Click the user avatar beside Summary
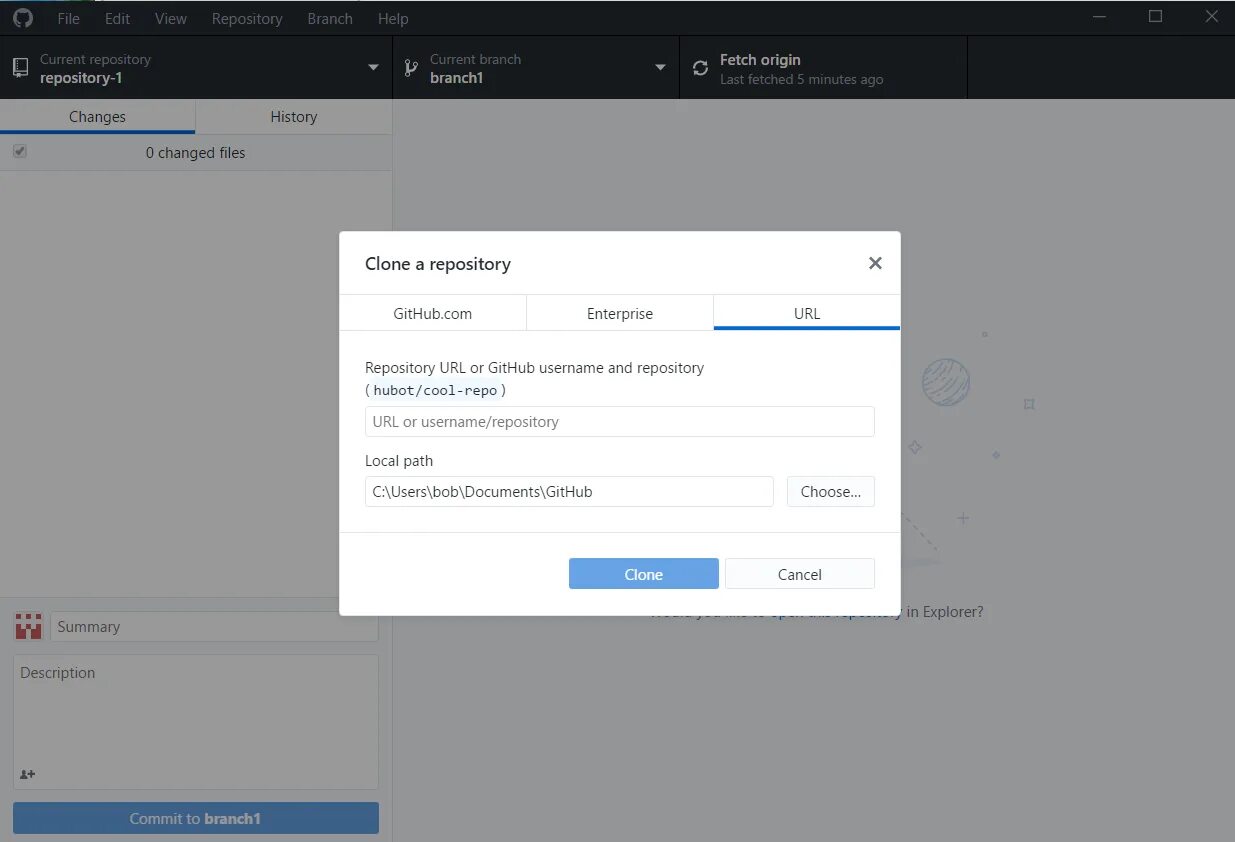 tap(29, 627)
